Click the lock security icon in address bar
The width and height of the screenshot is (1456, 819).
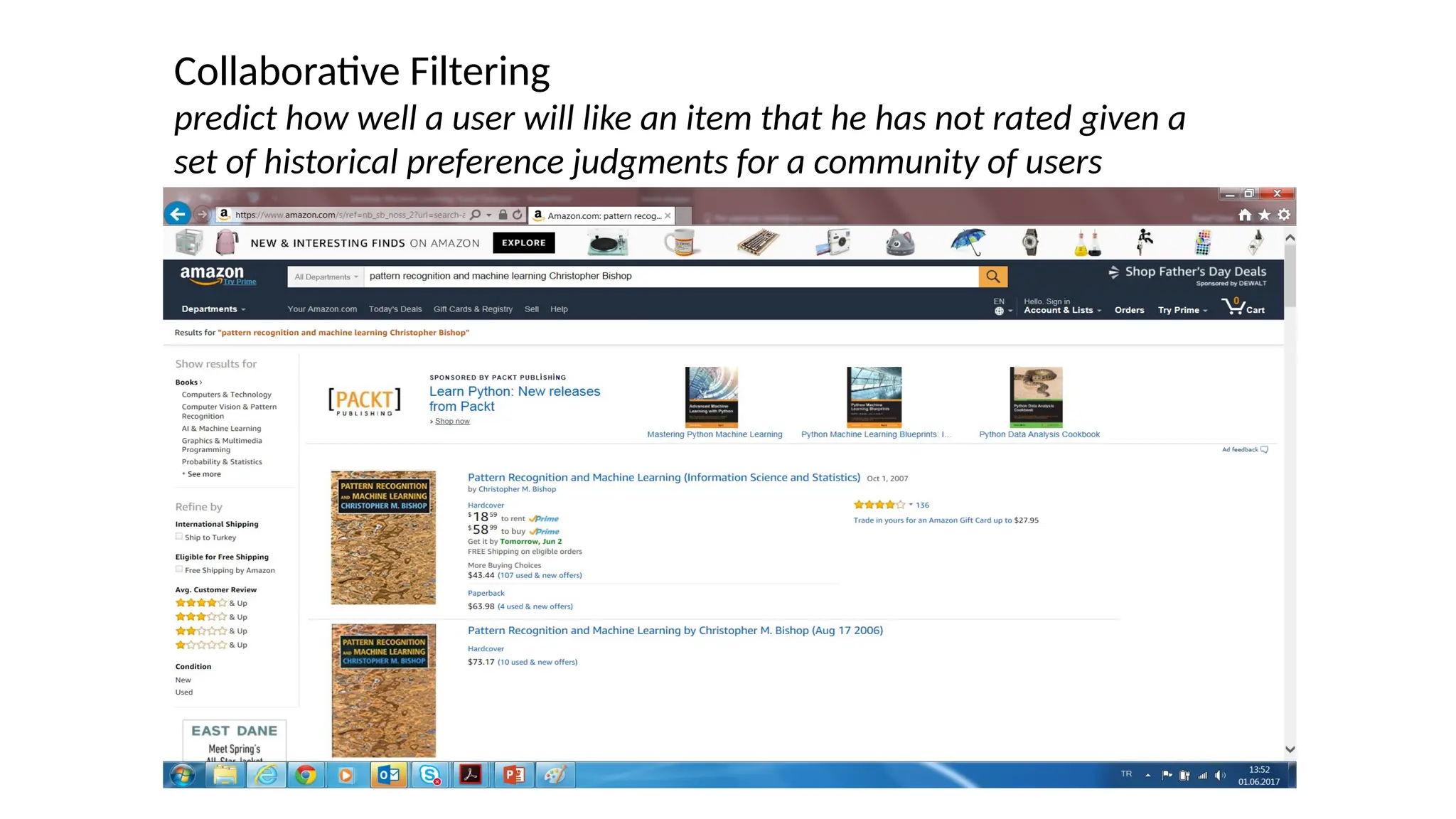pyautogui.click(x=503, y=215)
